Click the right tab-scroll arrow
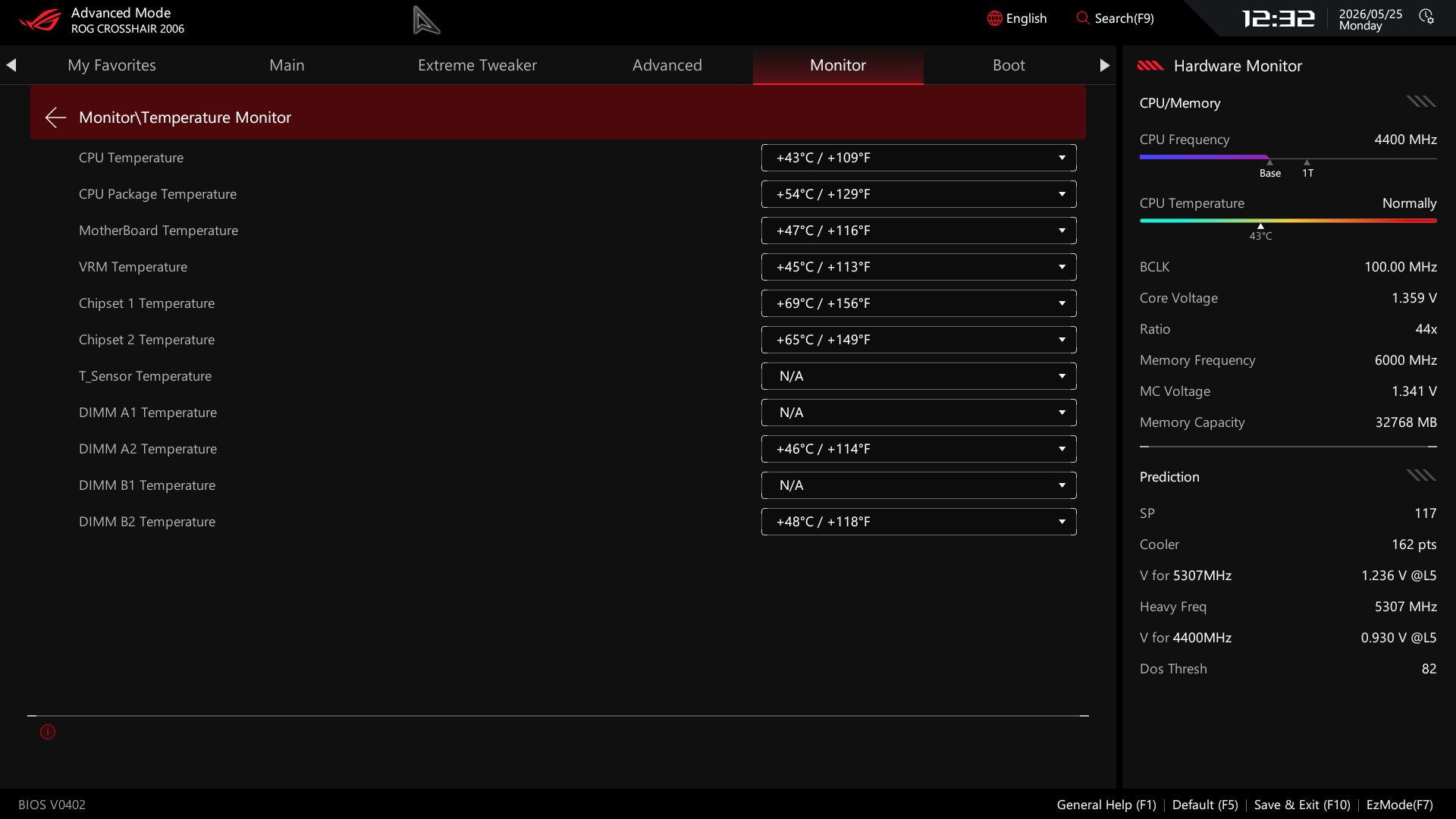Image resolution: width=1456 pixels, height=819 pixels. 1104,65
